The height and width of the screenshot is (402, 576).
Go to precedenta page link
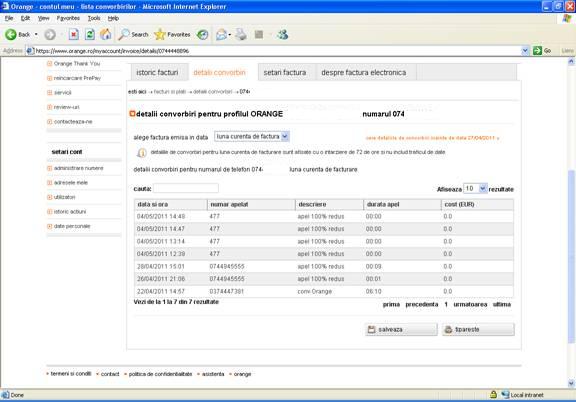tap(422, 304)
